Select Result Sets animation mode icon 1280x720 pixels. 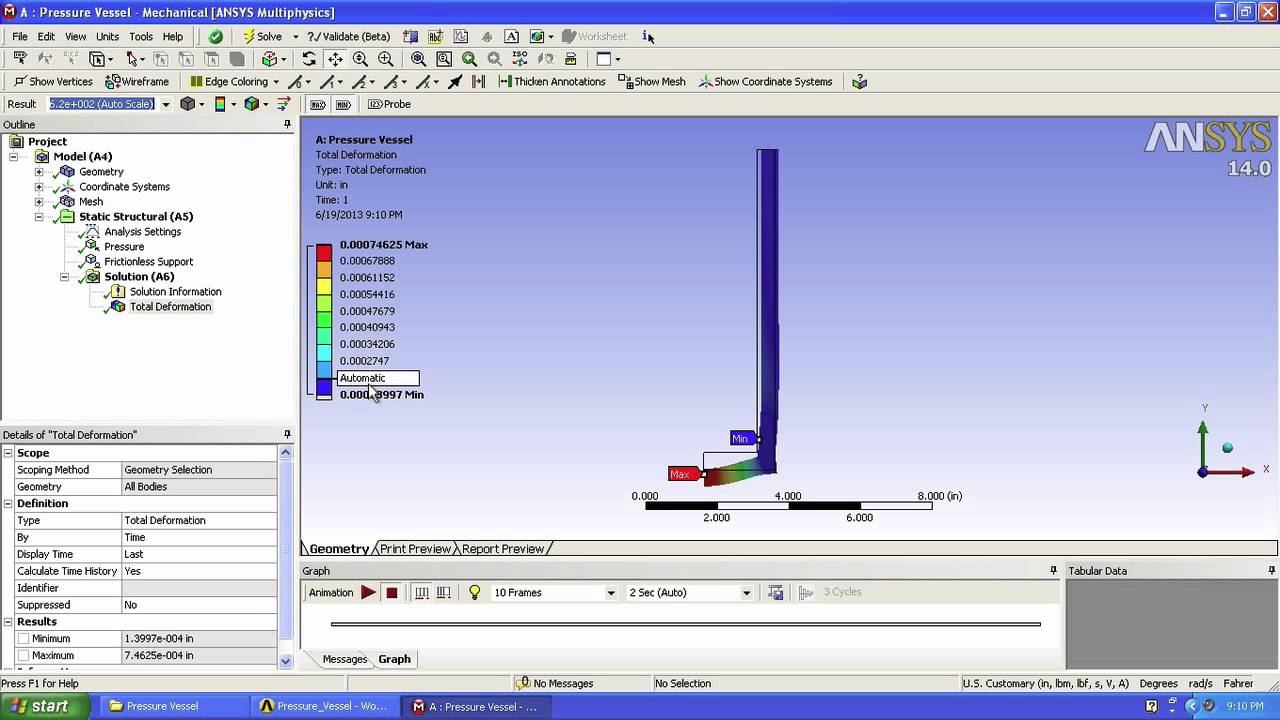click(x=444, y=593)
